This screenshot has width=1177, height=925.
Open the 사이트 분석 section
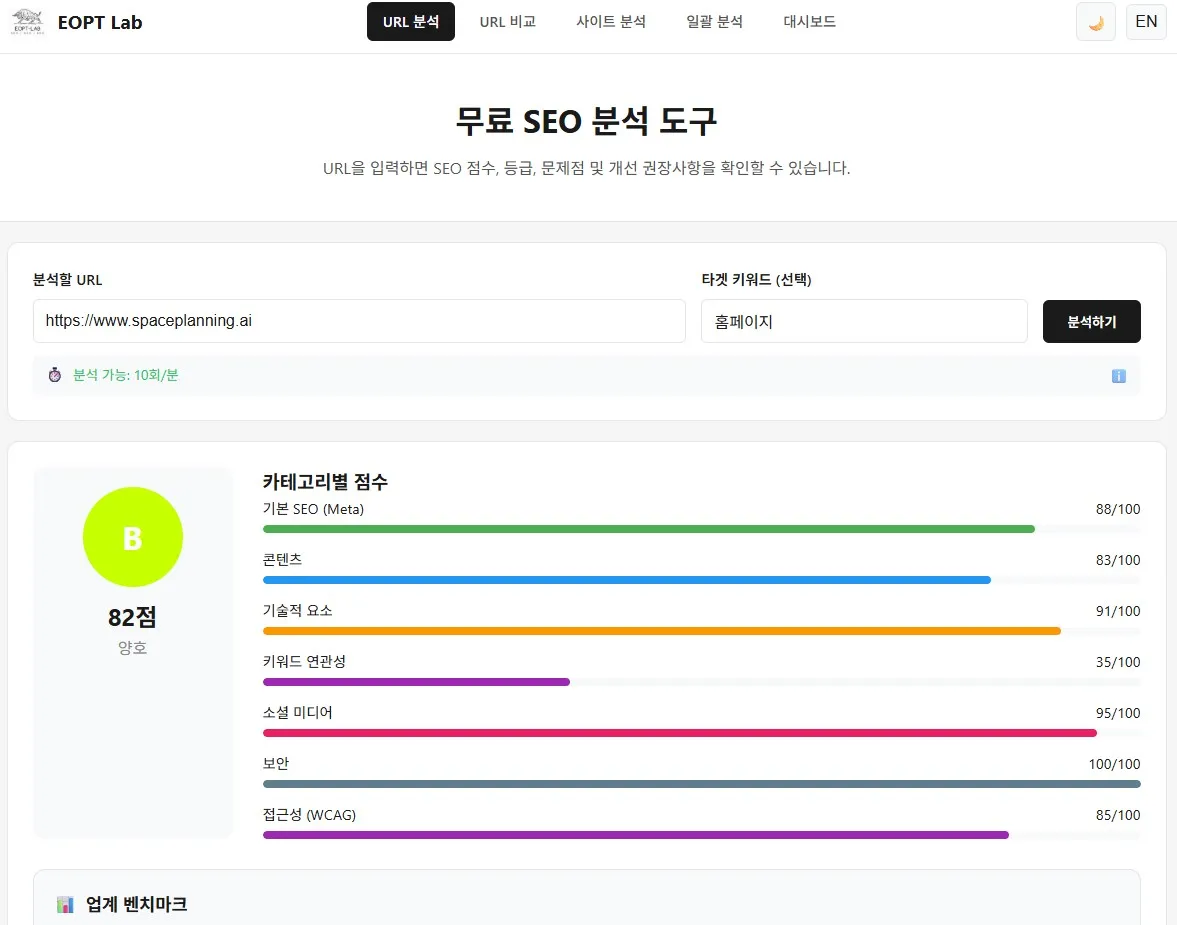pos(611,21)
